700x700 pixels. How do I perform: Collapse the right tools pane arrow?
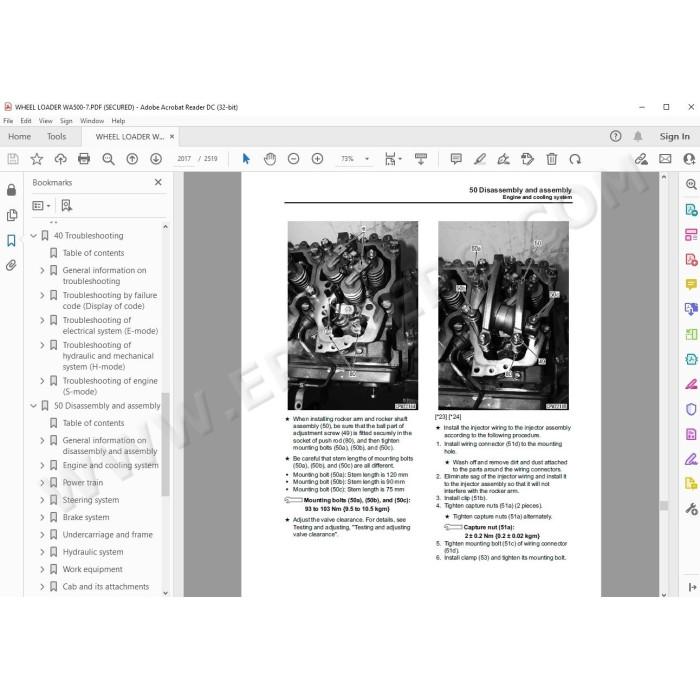[692, 588]
